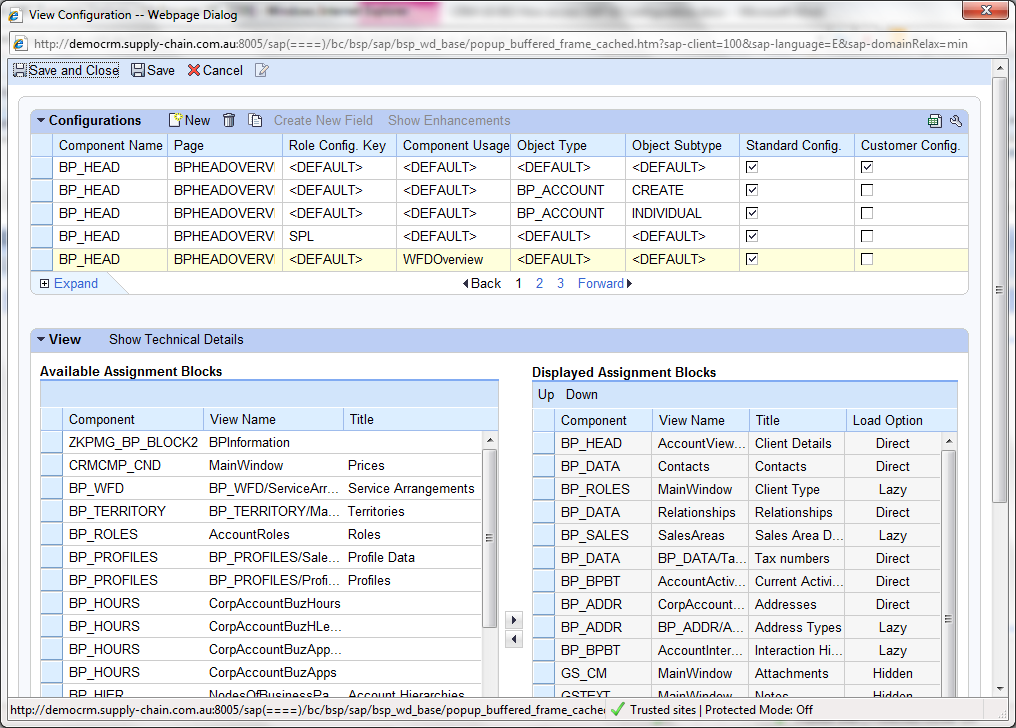This screenshot has height=728, width=1016.
Task: Toggle Customer Config. checkbox for WFDOverview row
Action: click(x=867, y=259)
